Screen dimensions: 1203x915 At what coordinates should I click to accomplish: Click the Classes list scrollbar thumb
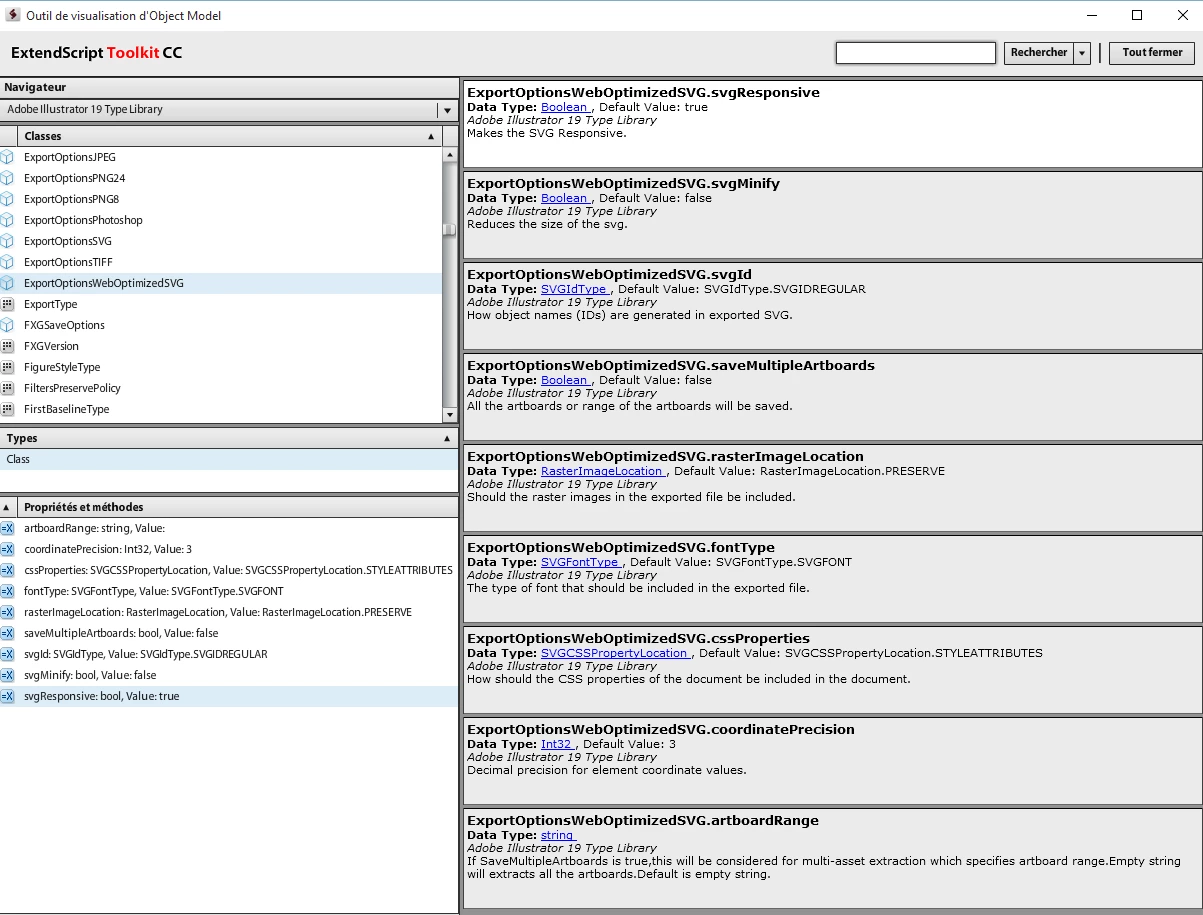tap(450, 229)
